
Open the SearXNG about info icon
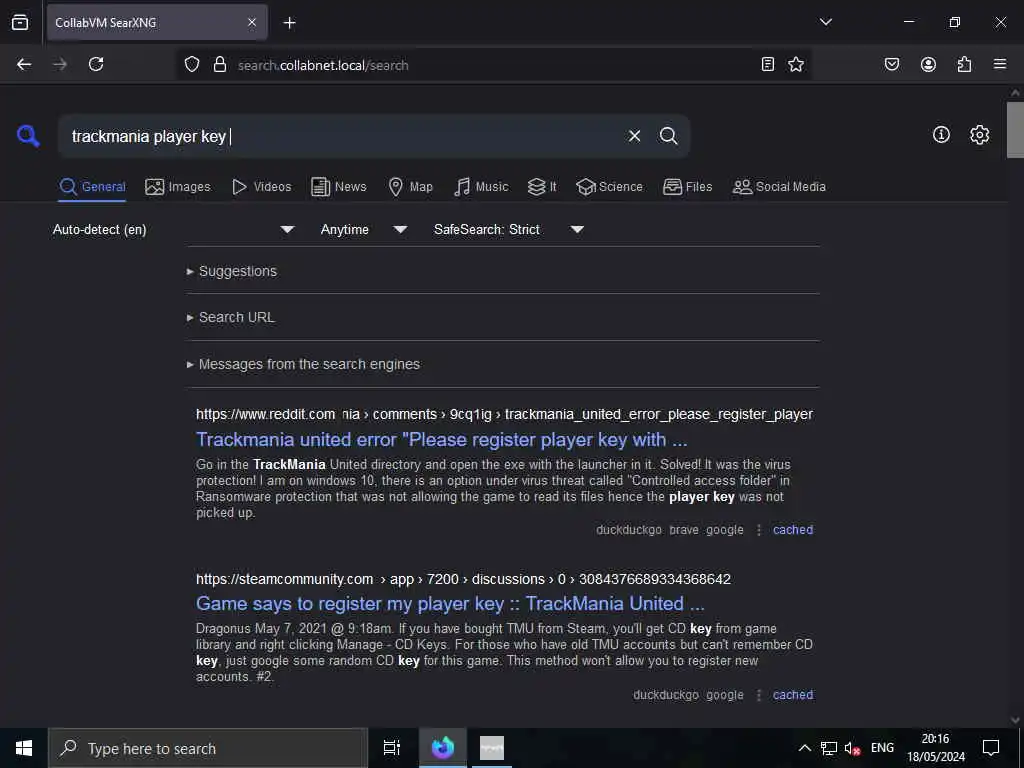[x=941, y=135]
